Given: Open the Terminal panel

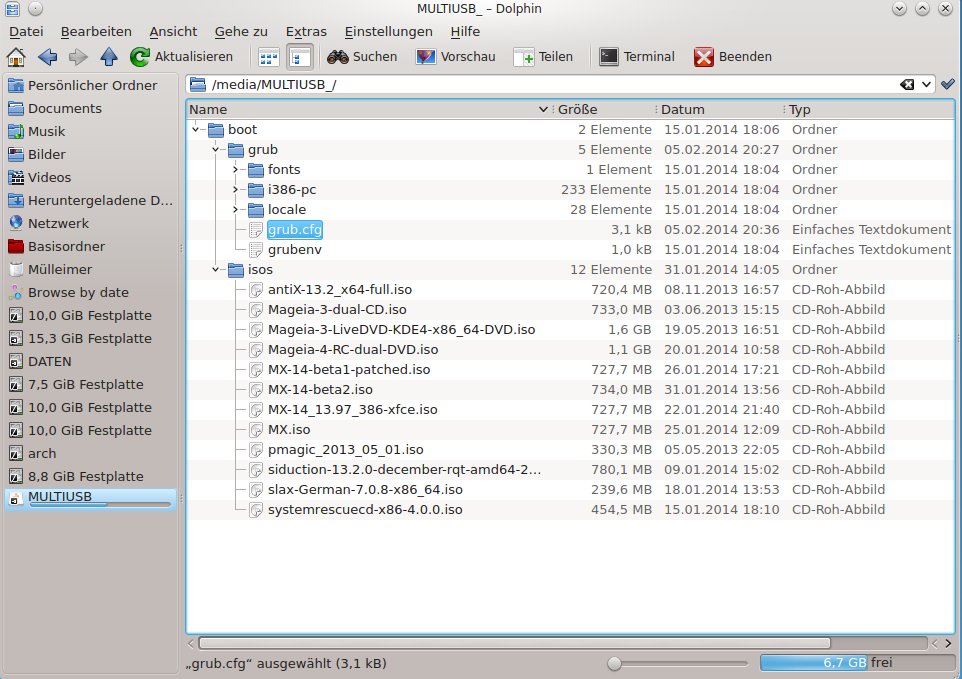Looking at the screenshot, I should (637, 57).
